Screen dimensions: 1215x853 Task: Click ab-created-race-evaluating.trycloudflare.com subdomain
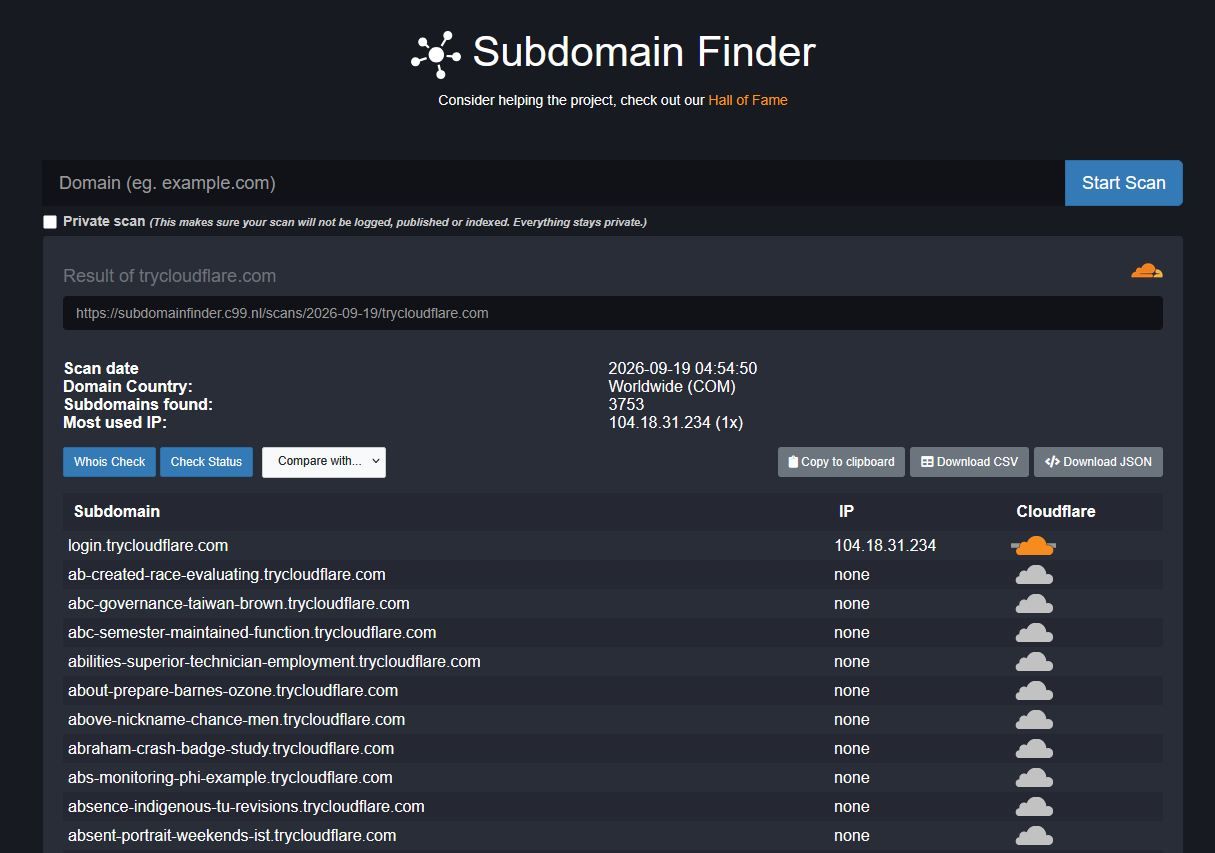tap(227, 575)
